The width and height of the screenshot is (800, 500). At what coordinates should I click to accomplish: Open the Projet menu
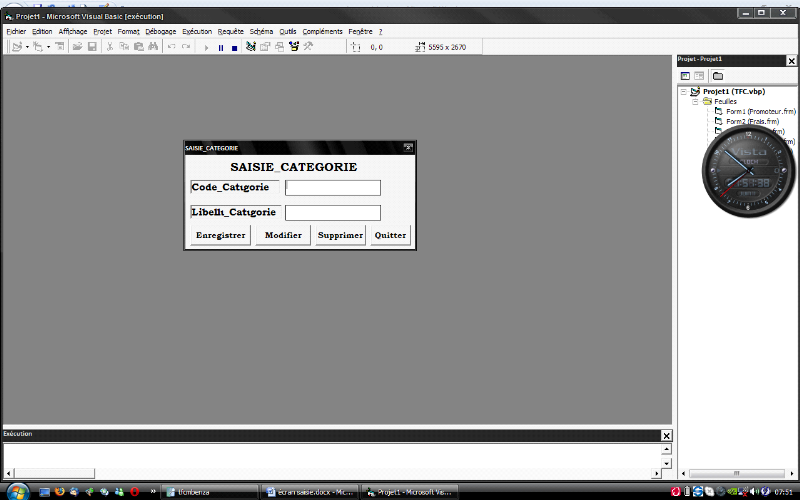point(103,32)
